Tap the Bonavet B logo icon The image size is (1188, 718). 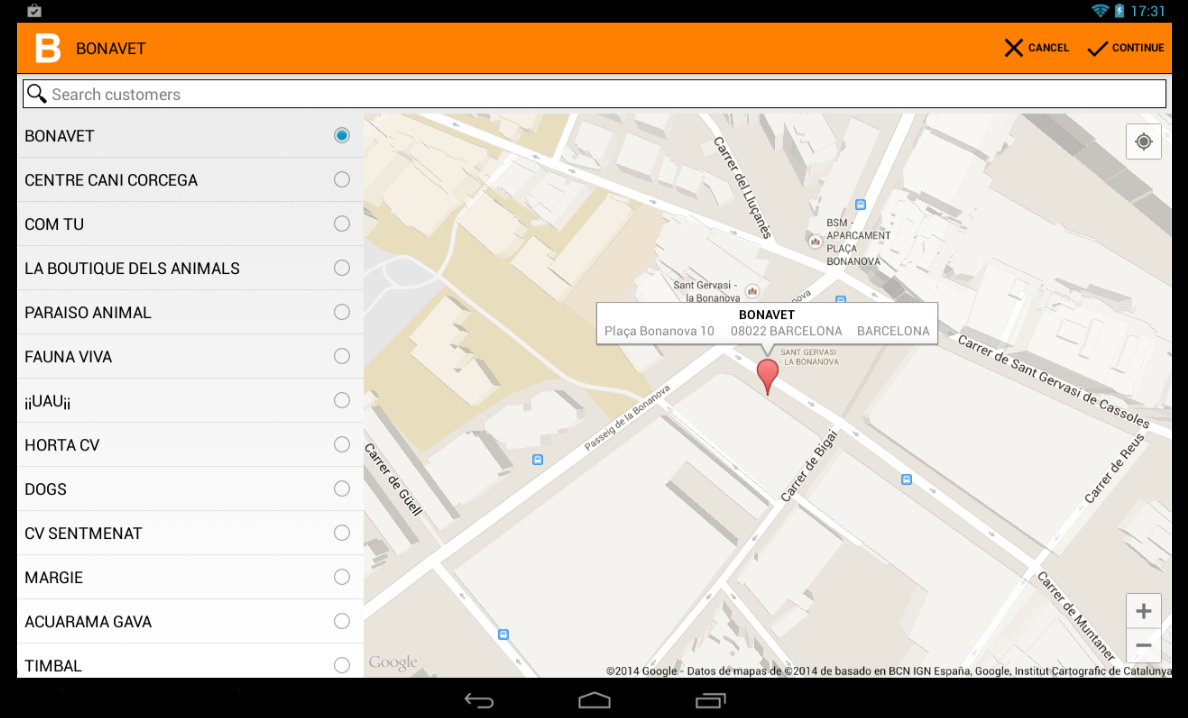click(47, 48)
